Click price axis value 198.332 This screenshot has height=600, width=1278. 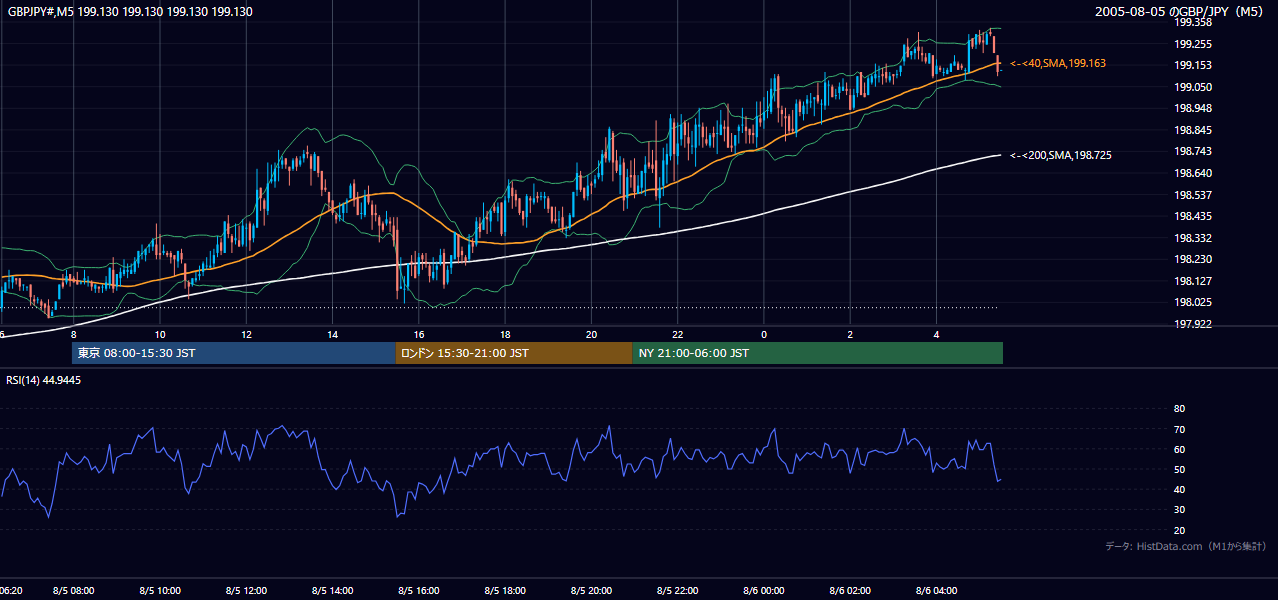(x=1193, y=238)
